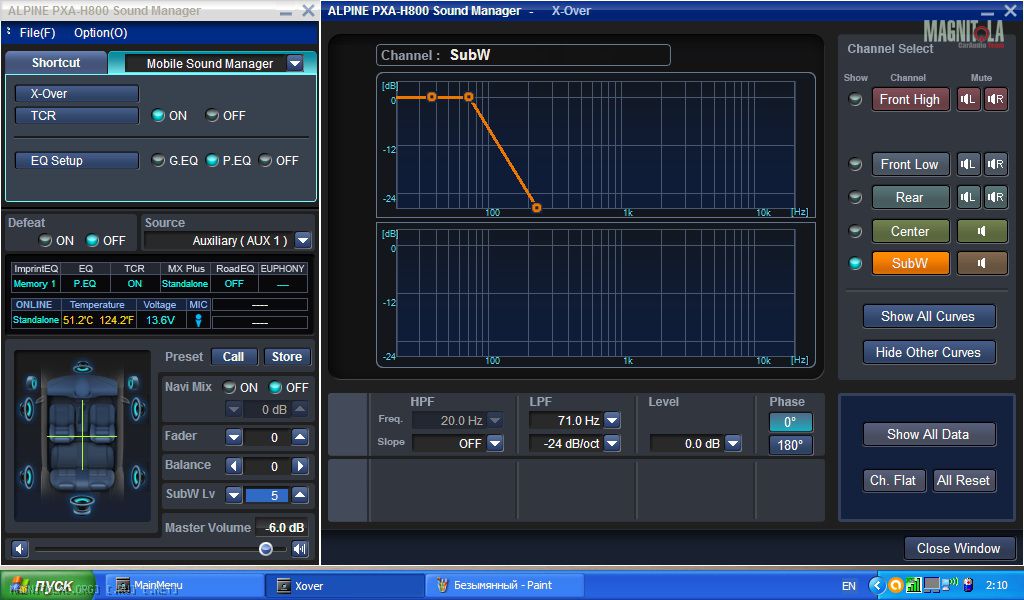1024x600 pixels.
Task: Open the File(F) menu
Action: 37,33
